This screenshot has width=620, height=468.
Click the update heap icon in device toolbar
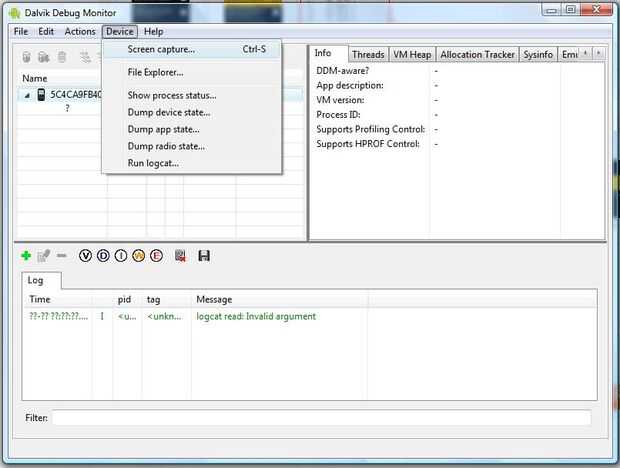(x=43, y=57)
